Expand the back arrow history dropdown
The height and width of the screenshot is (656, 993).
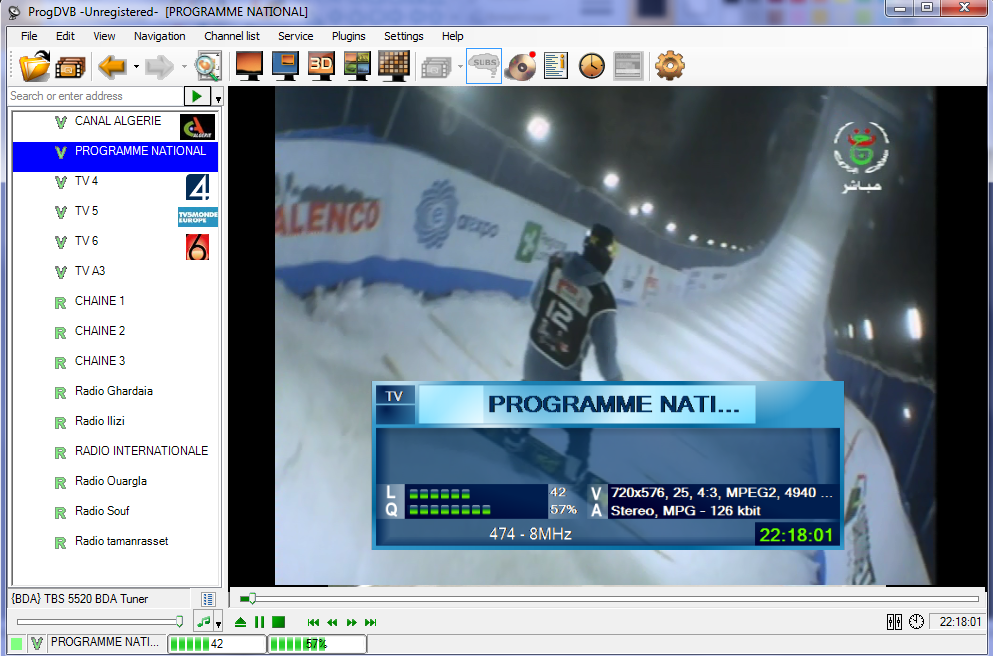[135, 67]
